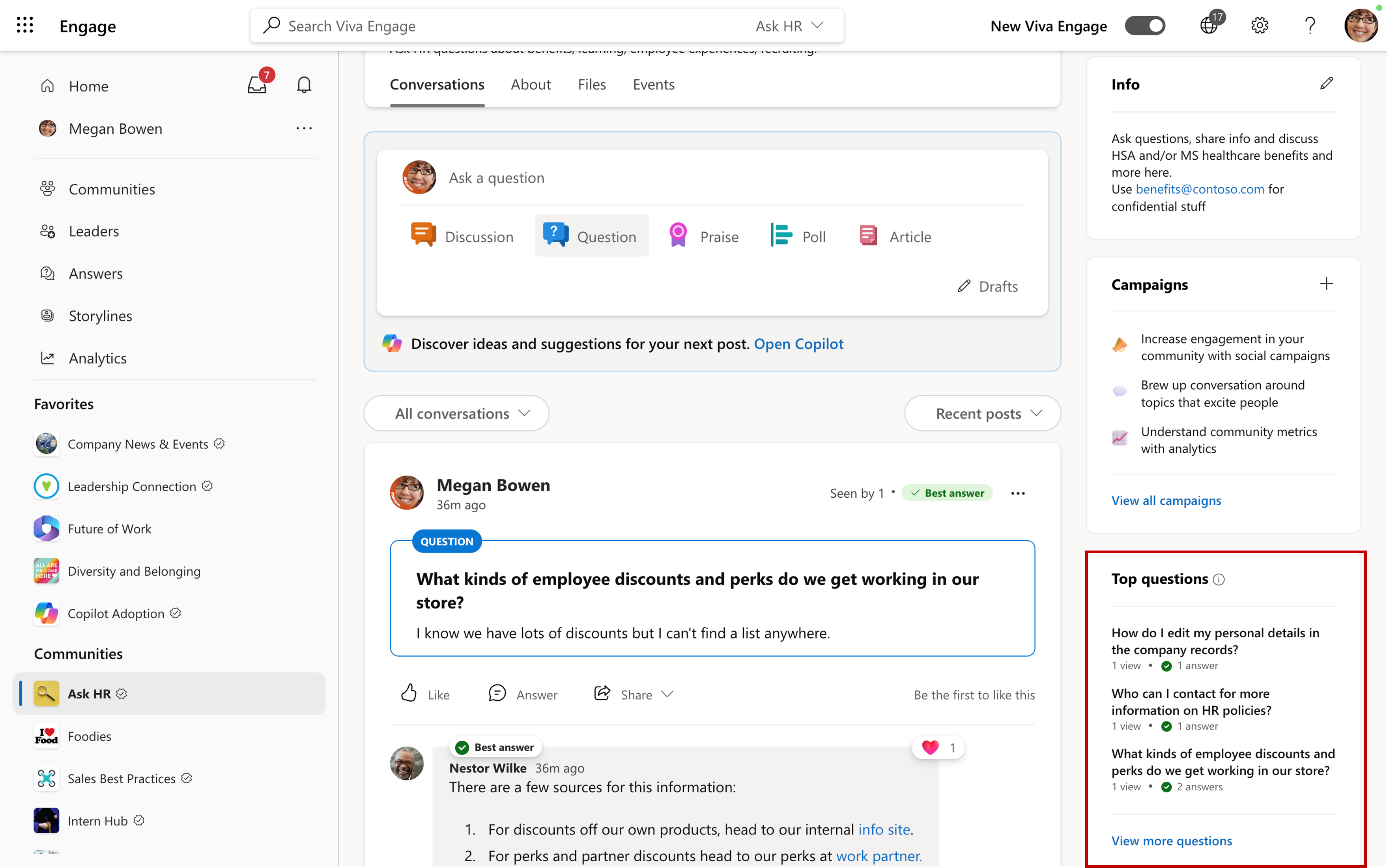Open the inbox with 7 unread
1387x868 pixels.
click(x=257, y=85)
